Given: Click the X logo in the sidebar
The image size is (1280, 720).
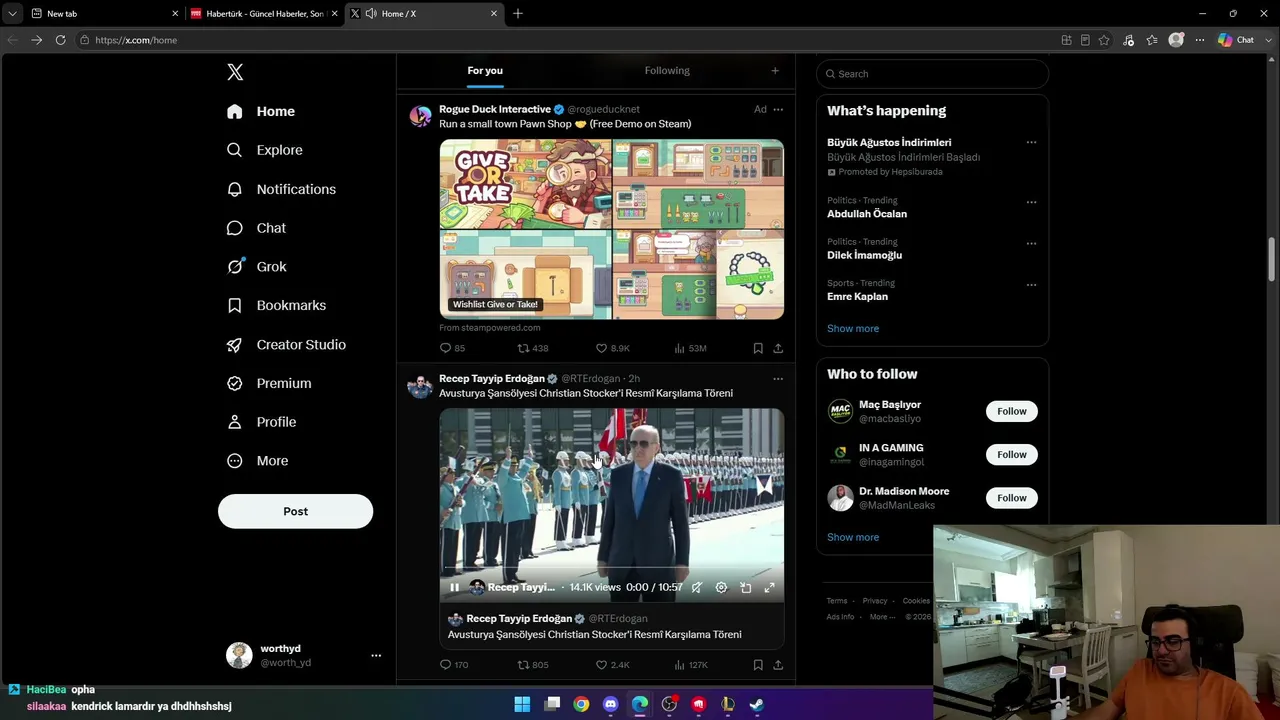Looking at the screenshot, I should [235, 72].
